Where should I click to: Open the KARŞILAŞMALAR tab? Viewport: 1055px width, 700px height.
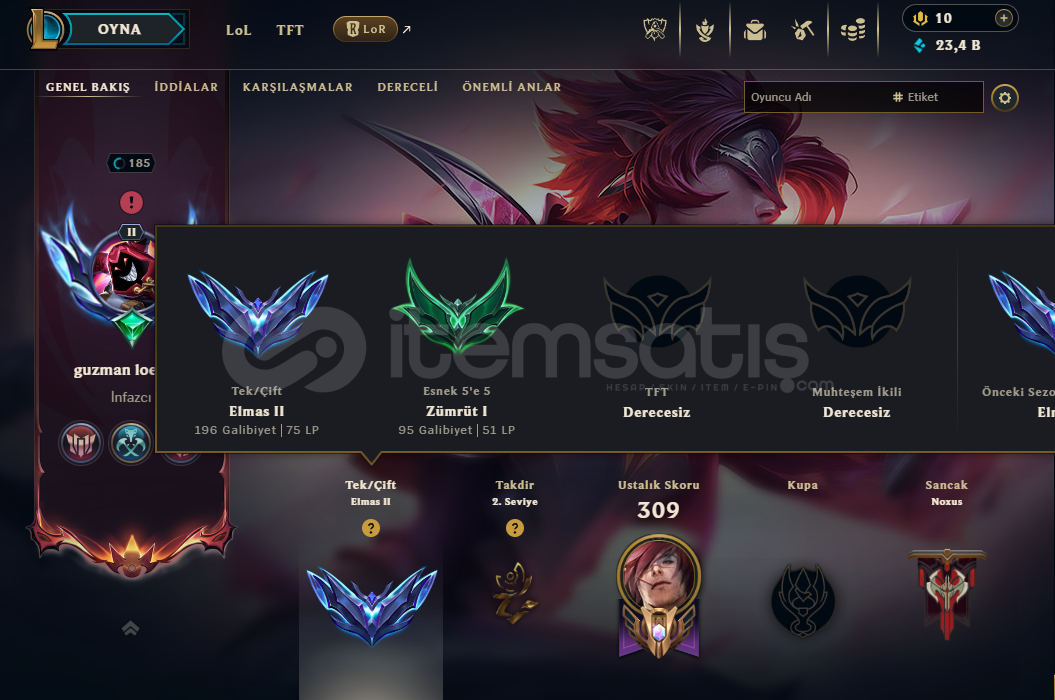(297, 87)
